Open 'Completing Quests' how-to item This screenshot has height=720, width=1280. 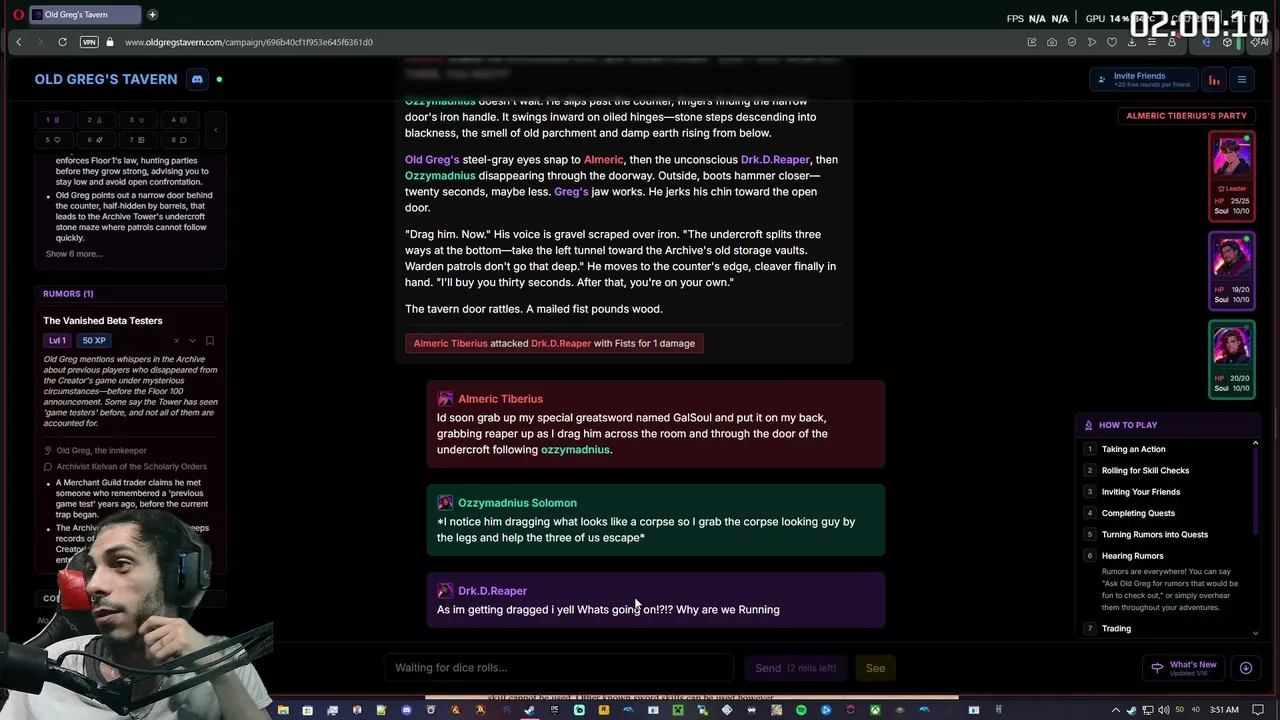1138,513
